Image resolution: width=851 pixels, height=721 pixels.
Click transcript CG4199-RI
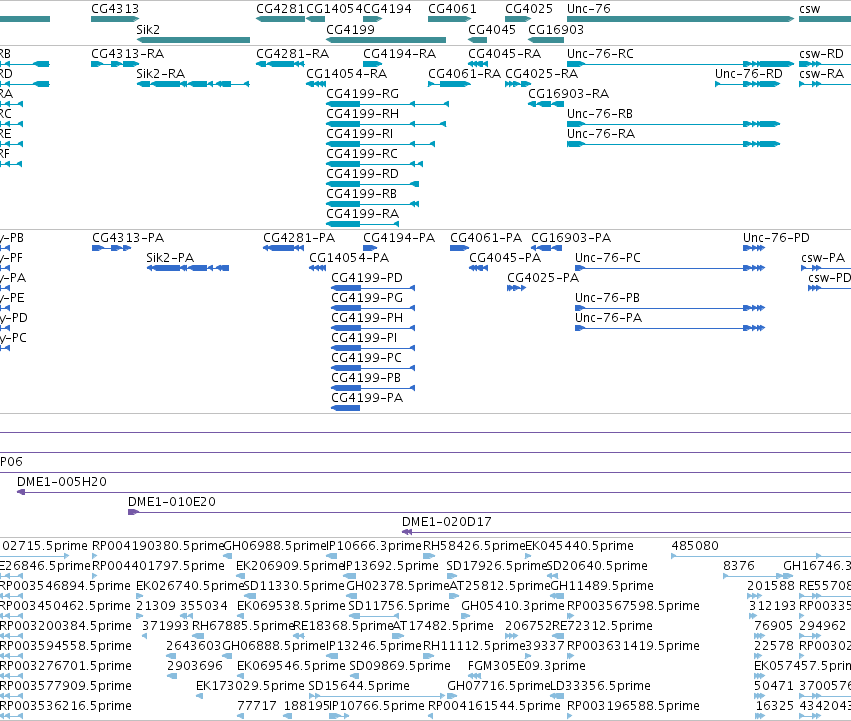click(360, 134)
